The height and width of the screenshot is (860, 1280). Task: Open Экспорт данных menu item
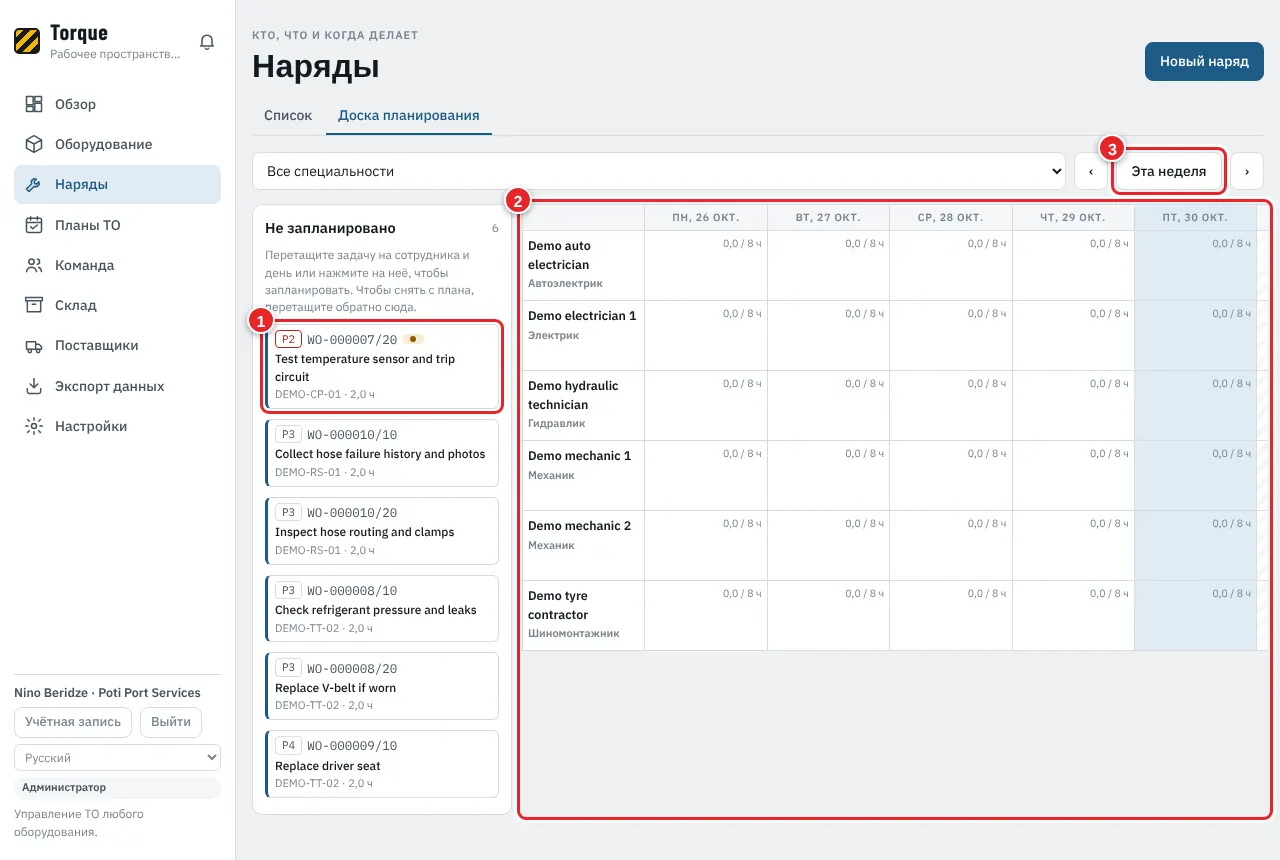(x=117, y=386)
